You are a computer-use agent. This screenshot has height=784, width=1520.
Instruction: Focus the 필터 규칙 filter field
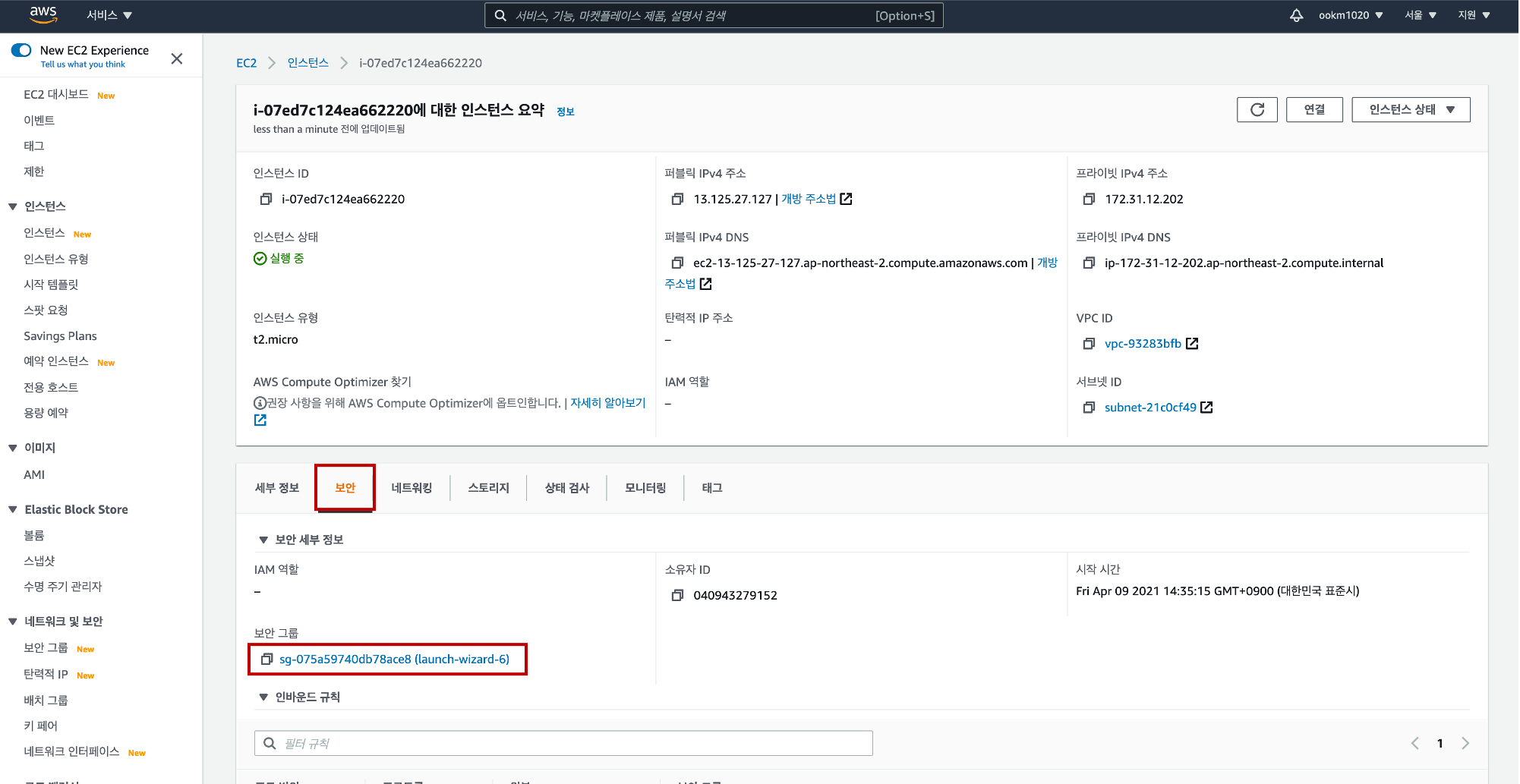coord(563,743)
